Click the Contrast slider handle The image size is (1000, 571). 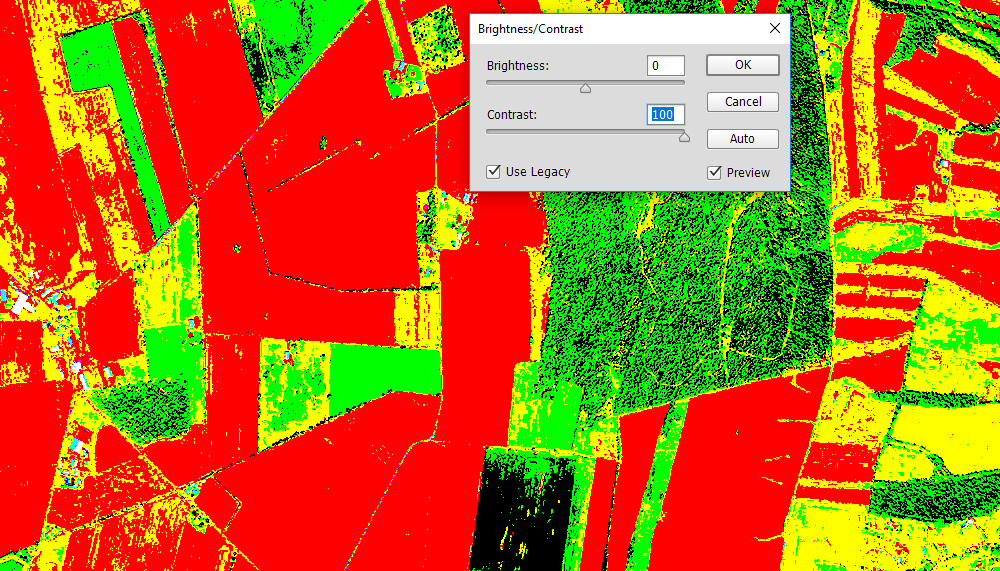pyautogui.click(x=684, y=137)
